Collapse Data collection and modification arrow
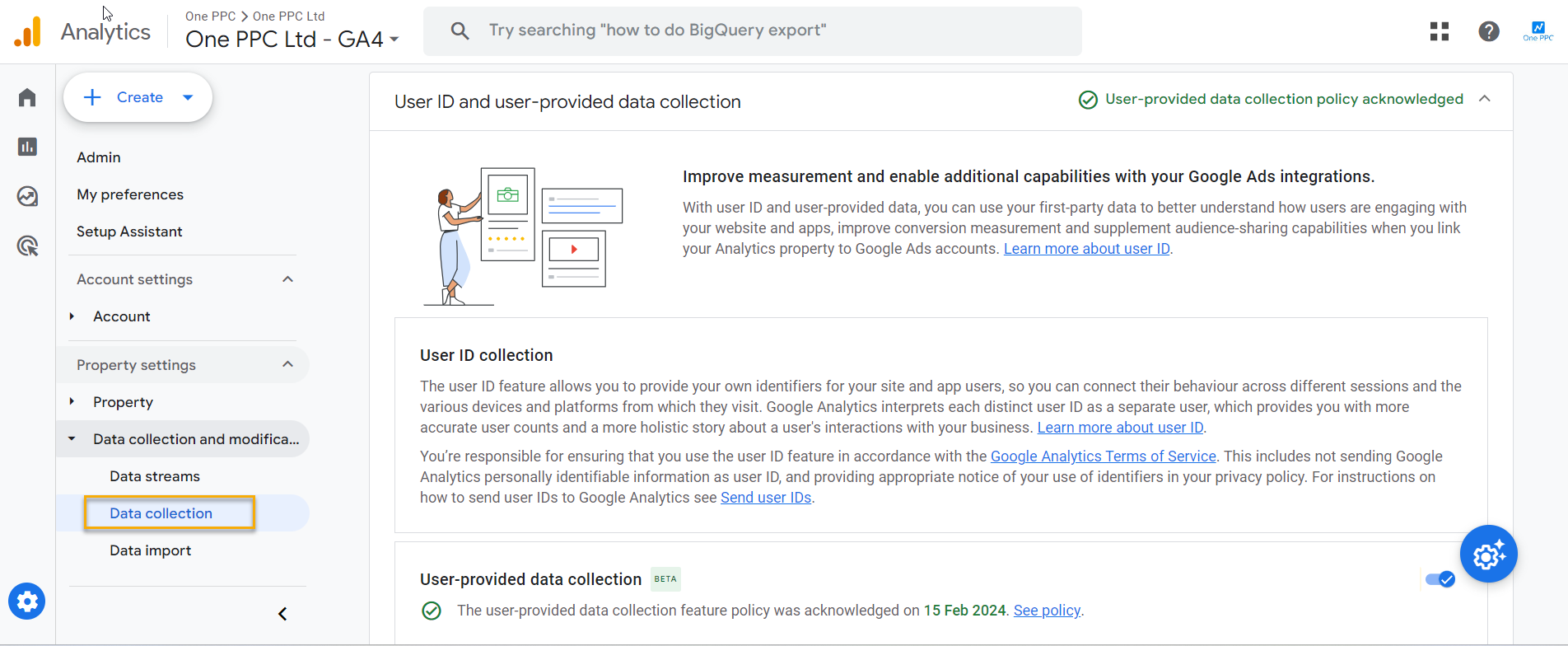 tap(72, 439)
